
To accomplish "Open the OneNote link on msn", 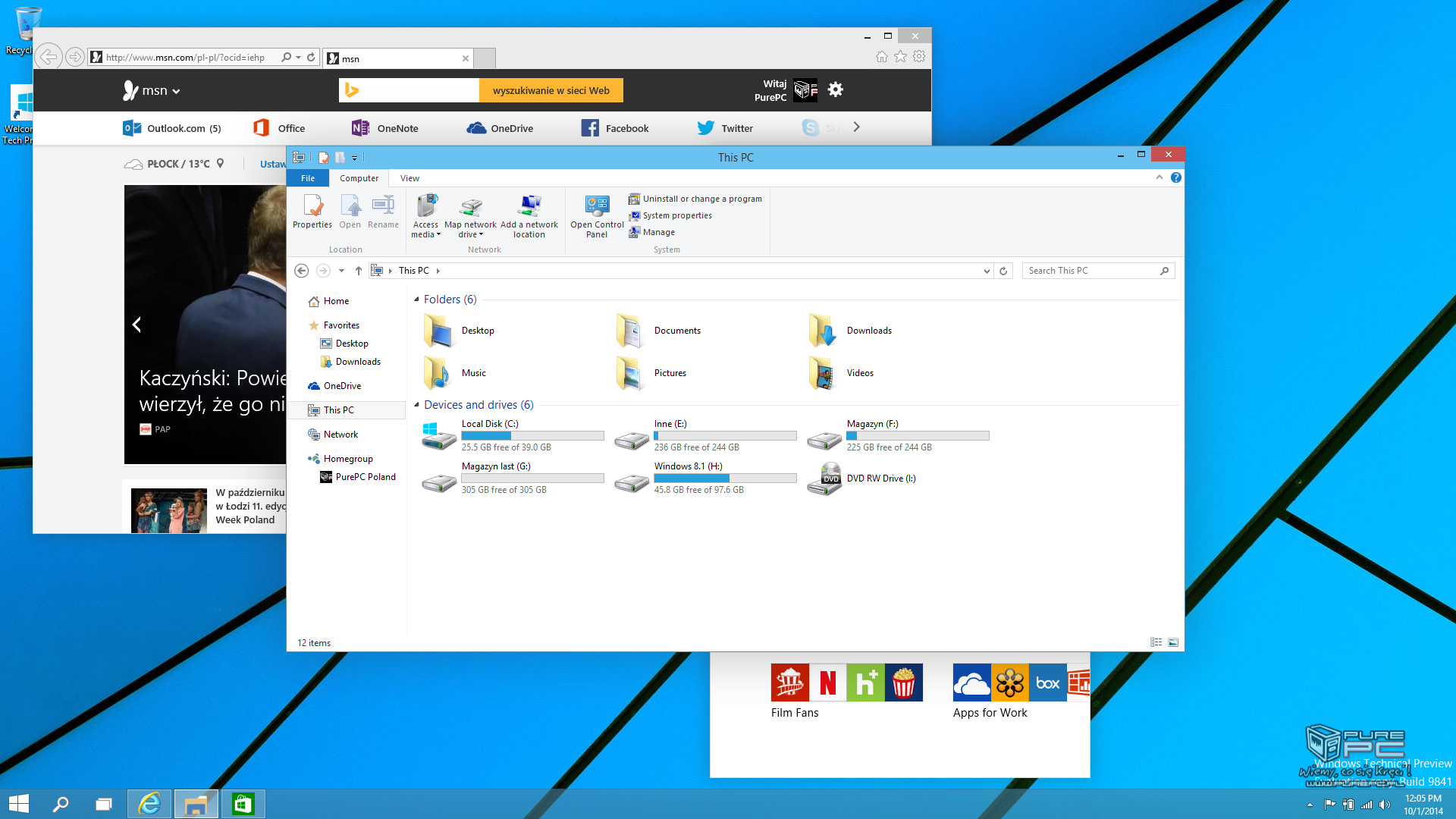I will pos(385,128).
